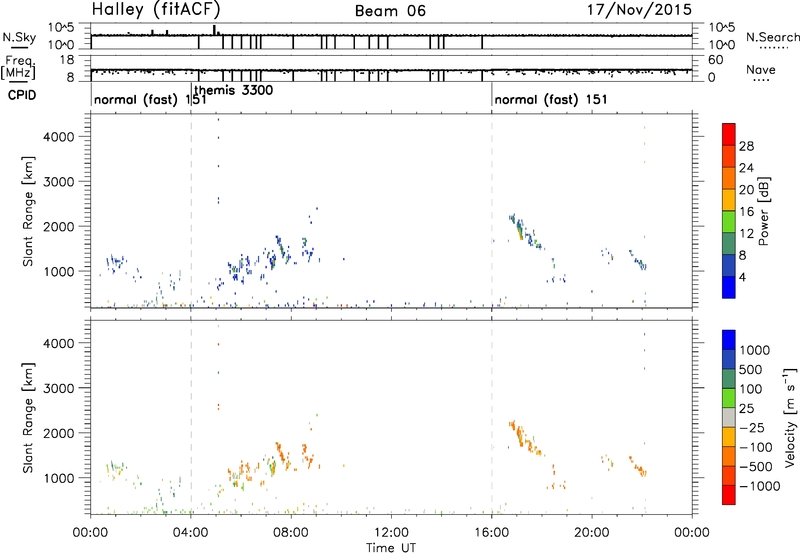Click the left '10^5' N.Sky axis value
The image size is (800, 554).
pyautogui.click(x=61, y=28)
